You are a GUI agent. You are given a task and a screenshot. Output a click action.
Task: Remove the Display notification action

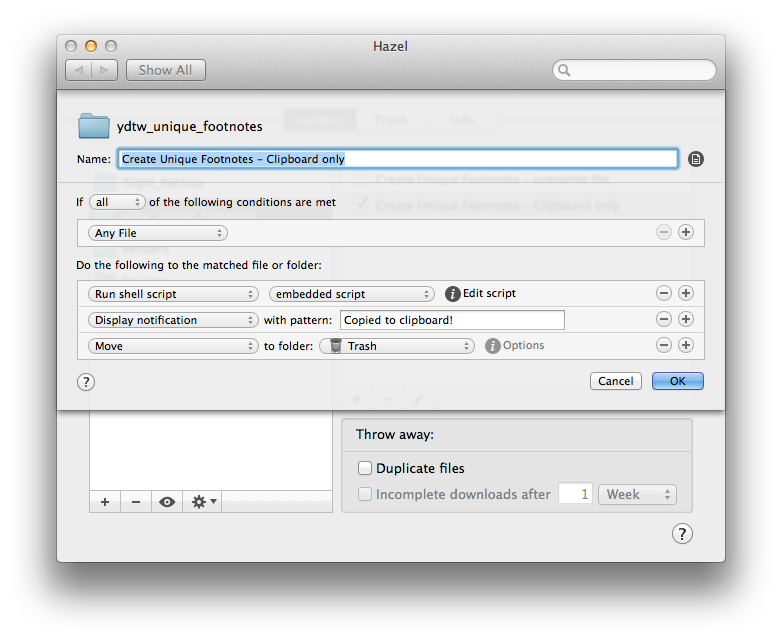[x=664, y=319]
